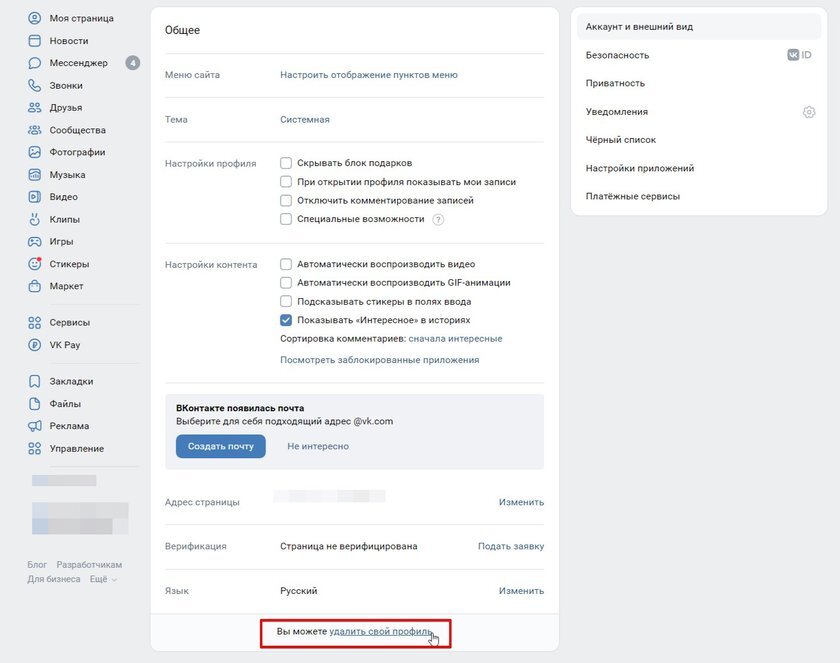Viewport: 840px width, 663px height.
Task: Open the Games controller icon
Action: pyautogui.click(x=34, y=242)
